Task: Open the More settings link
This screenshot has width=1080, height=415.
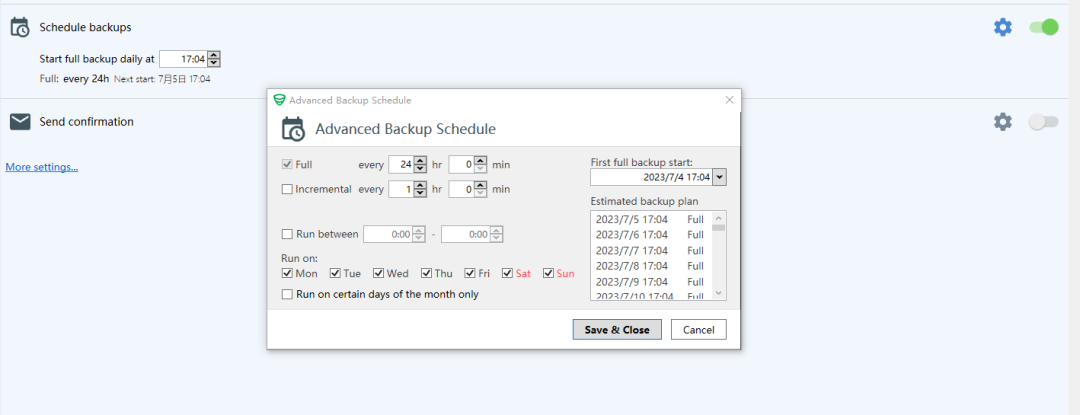Action: (42, 167)
